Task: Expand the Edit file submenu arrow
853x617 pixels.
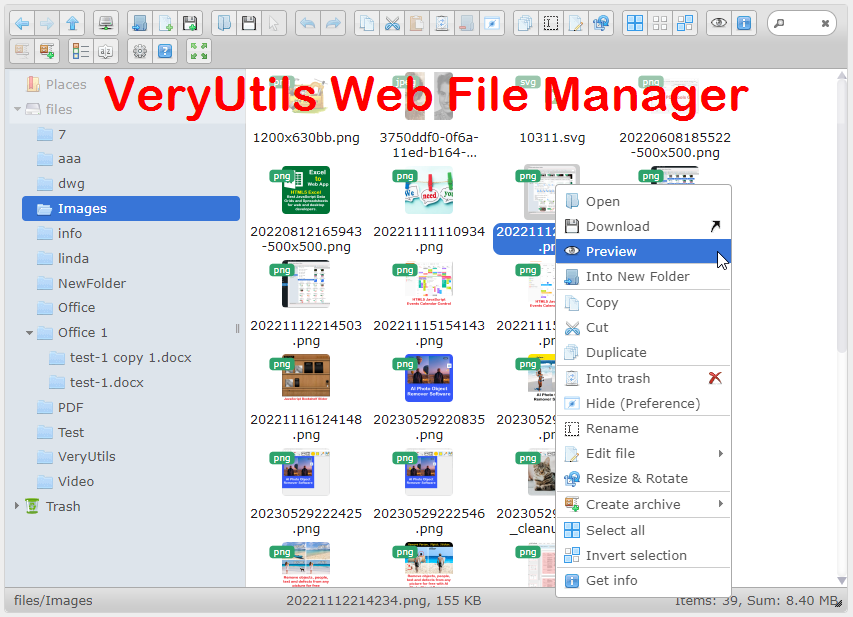Action: coord(721,453)
